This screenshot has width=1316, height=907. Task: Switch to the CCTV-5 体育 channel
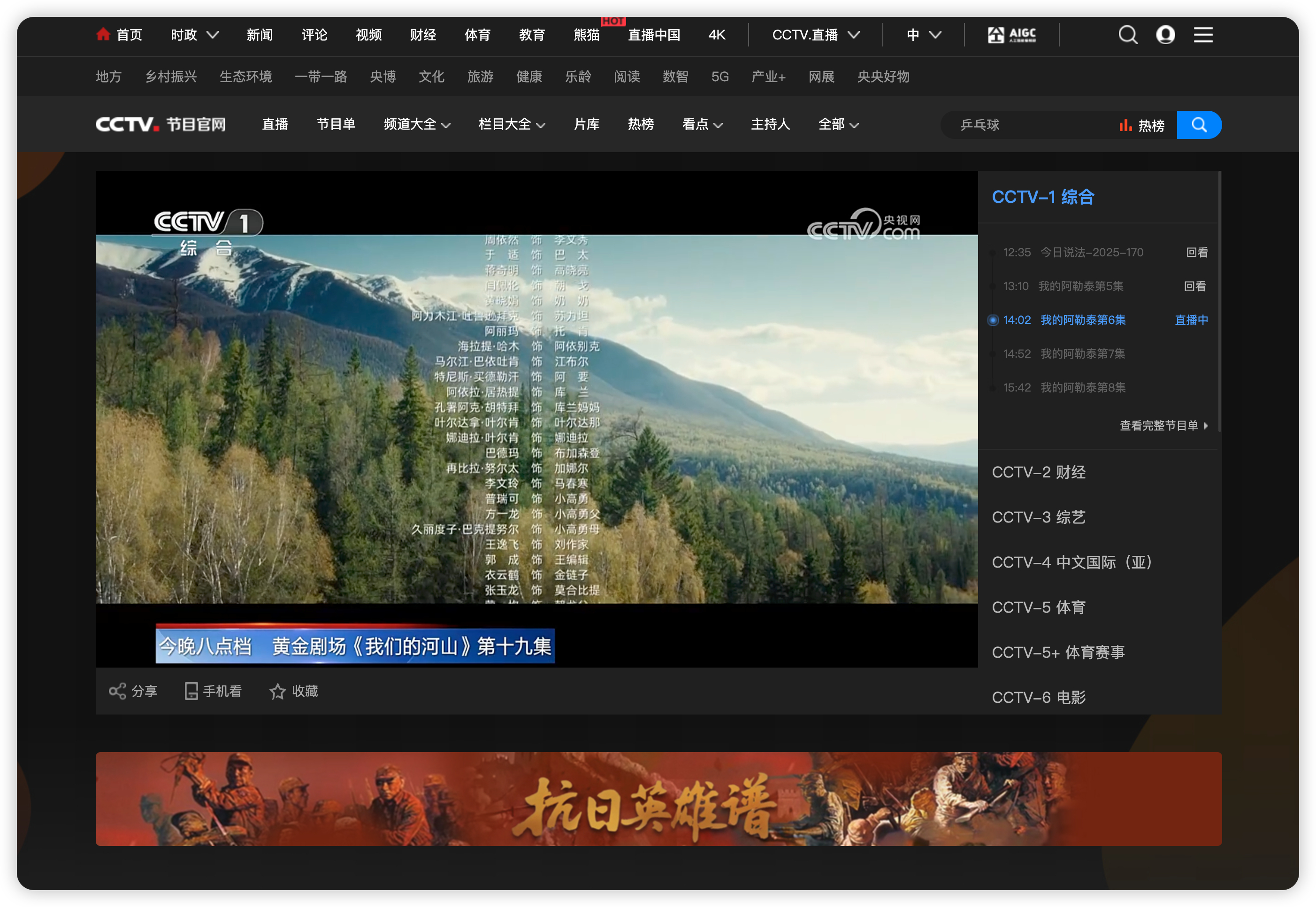pos(1038,607)
